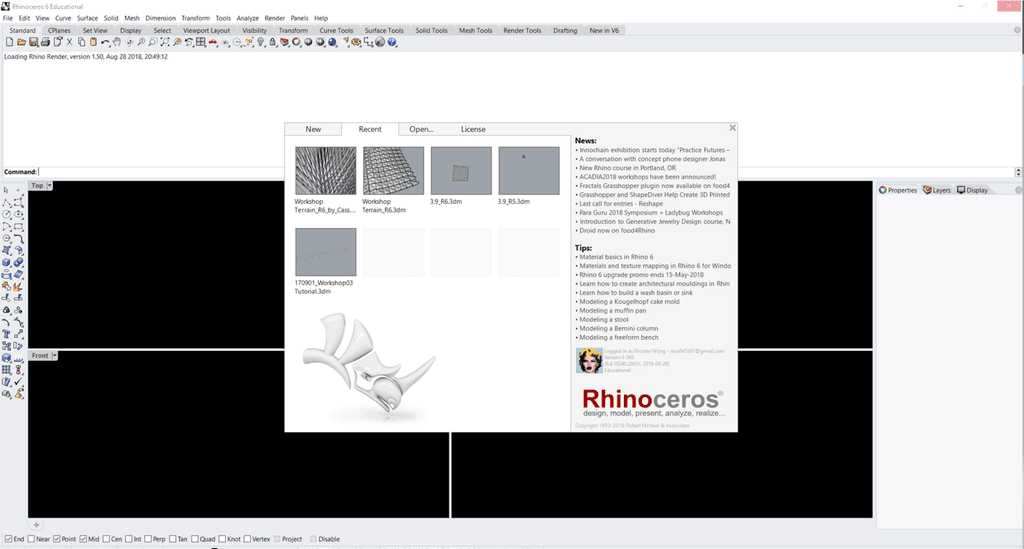Close the splash dialog with the X button
This screenshot has width=1024, height=549.
[x=732, y=128]
